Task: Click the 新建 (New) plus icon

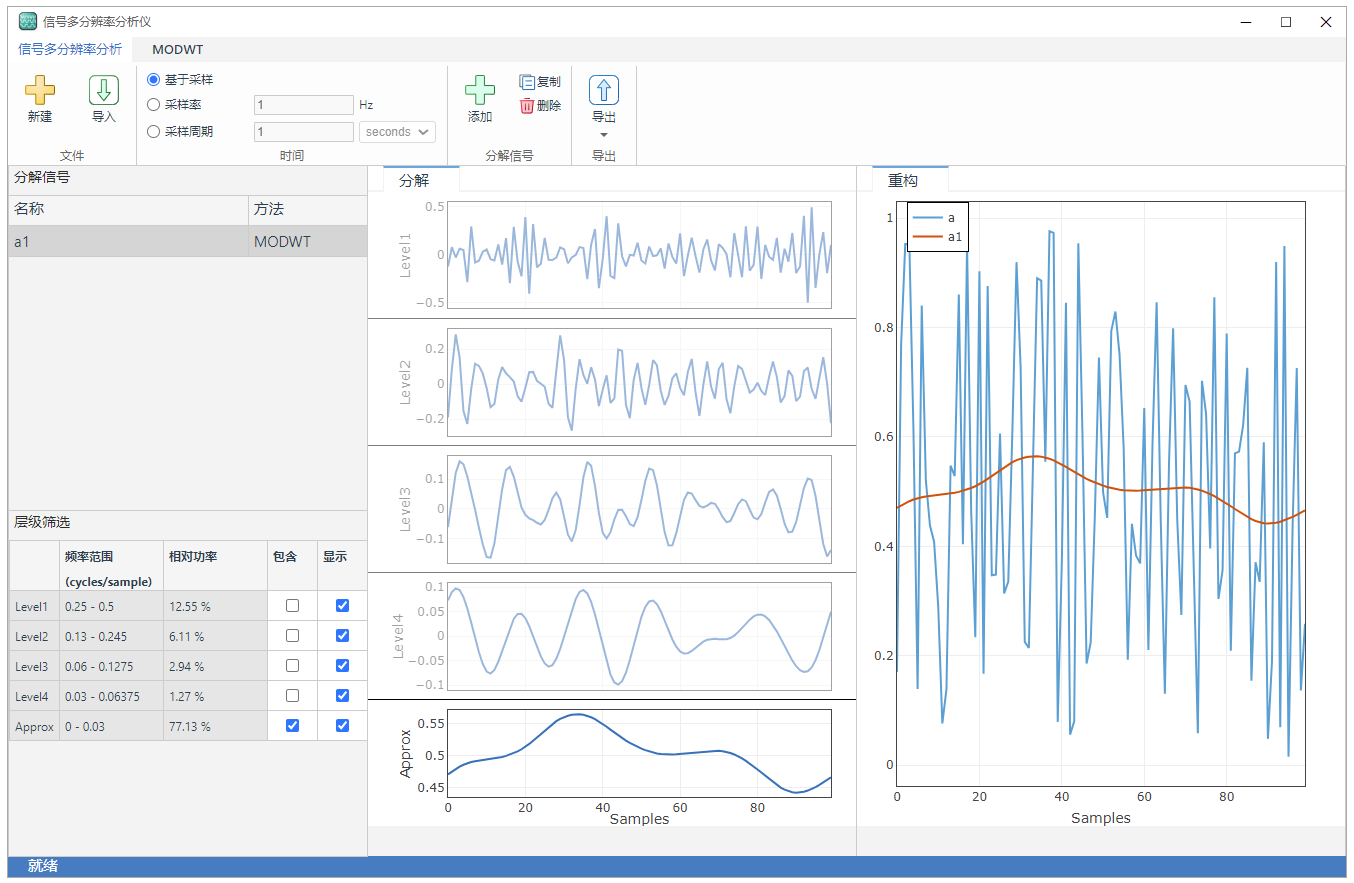Action: tap(40, 90)
